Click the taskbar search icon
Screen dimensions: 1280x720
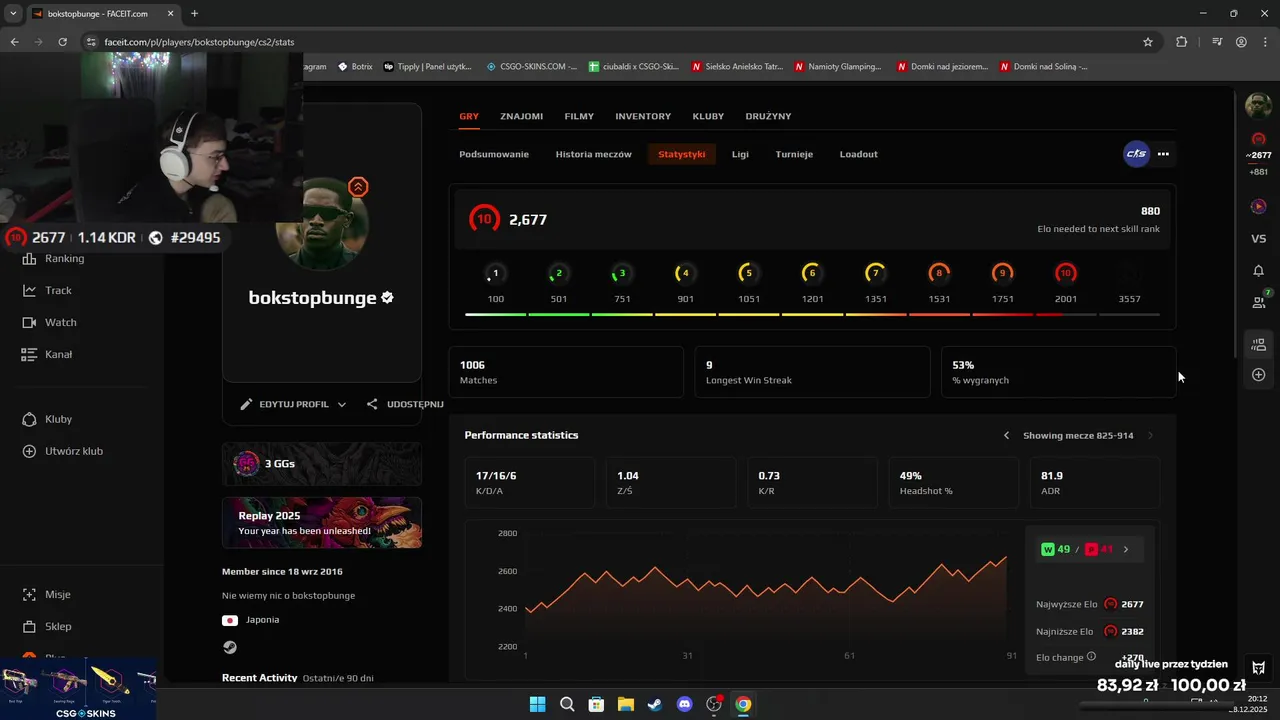pyautogui.click(x=567, y=704)
